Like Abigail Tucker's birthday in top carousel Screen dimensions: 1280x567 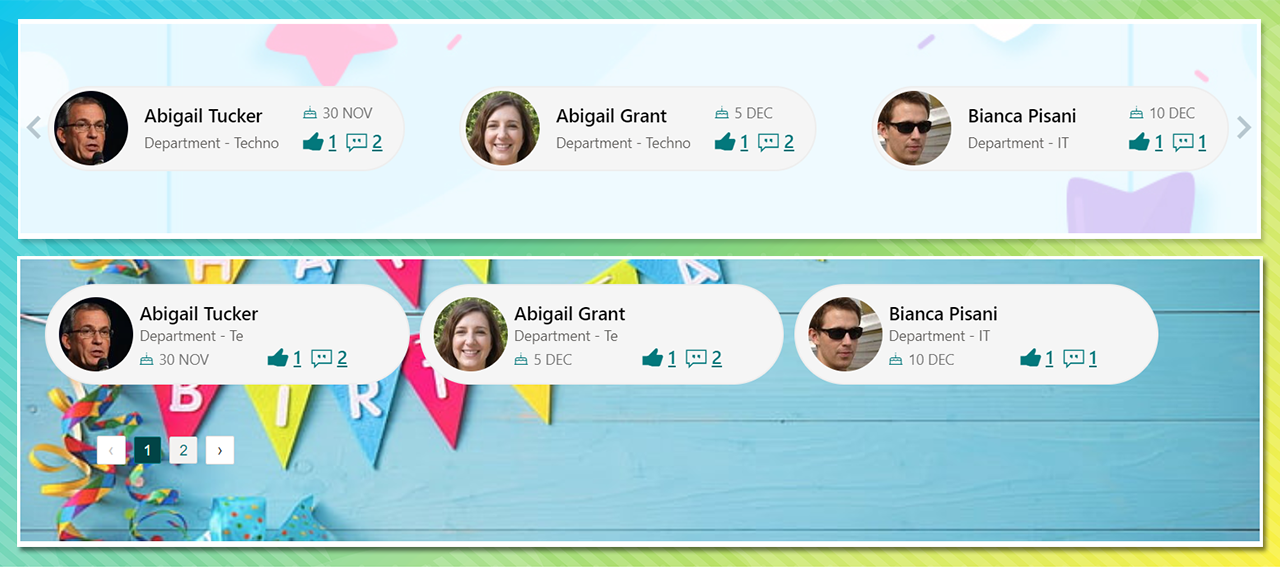tap(313, 142)
